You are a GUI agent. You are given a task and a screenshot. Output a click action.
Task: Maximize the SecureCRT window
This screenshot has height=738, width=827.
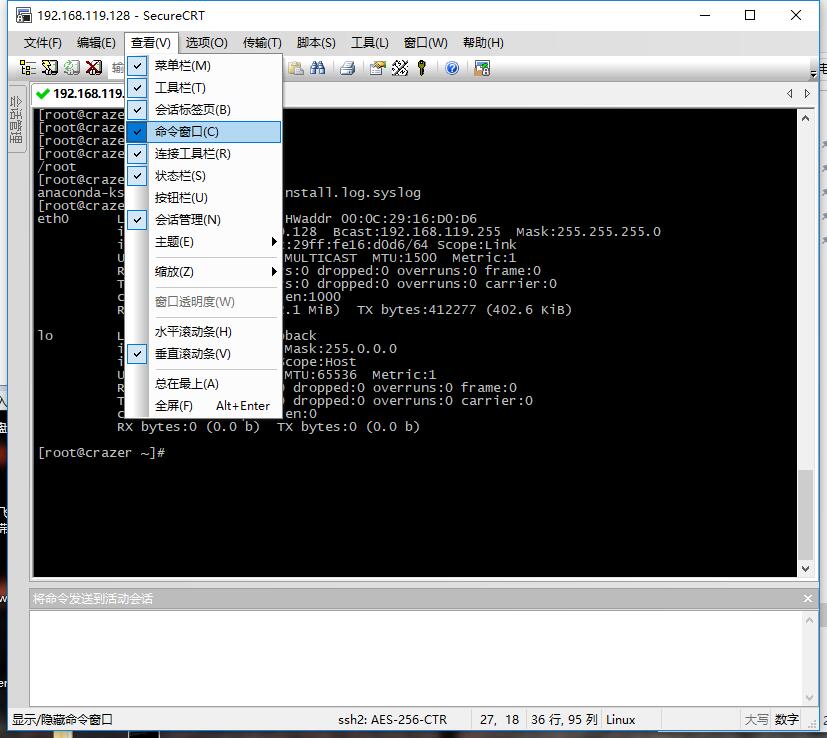[x=750, y=15]
